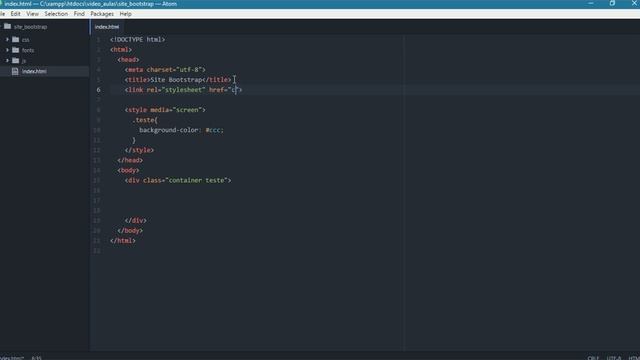Select the css folder label
640x360 pixels.
pyautogui.click(x=25, y=40)
